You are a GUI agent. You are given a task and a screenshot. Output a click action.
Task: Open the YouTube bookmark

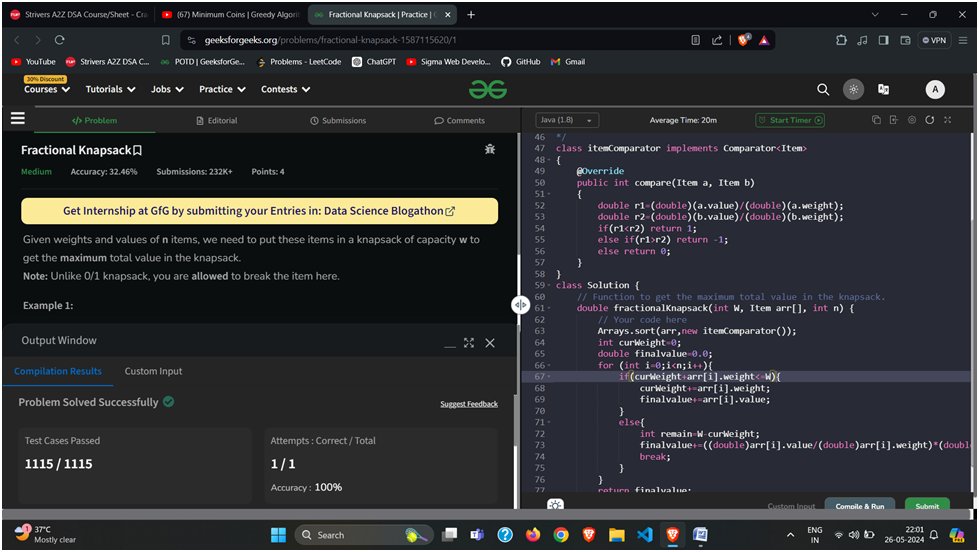(34, 62)
